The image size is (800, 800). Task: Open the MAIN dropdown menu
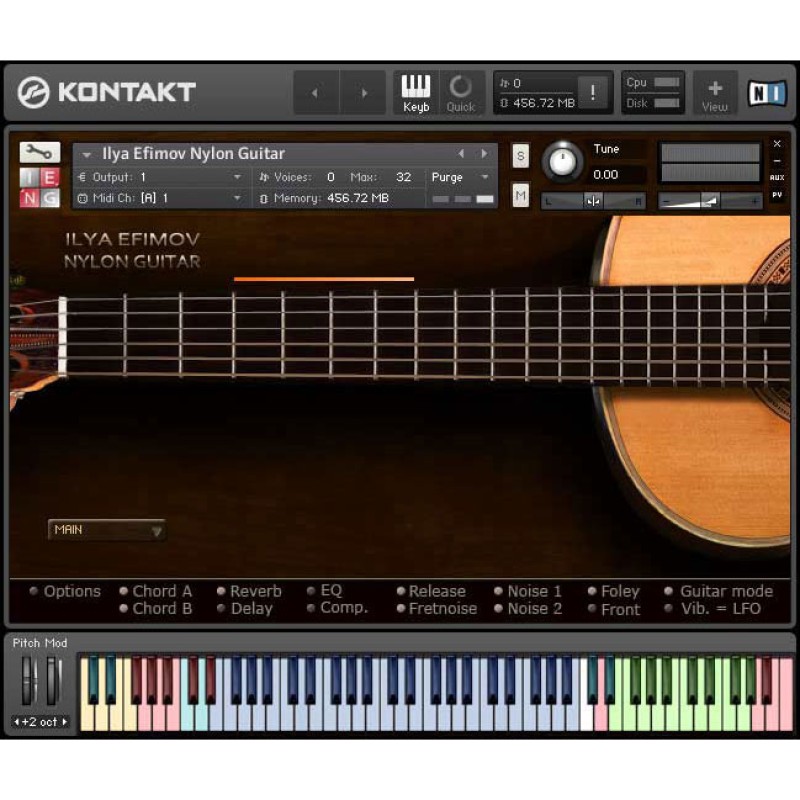(x=107, y=530)
